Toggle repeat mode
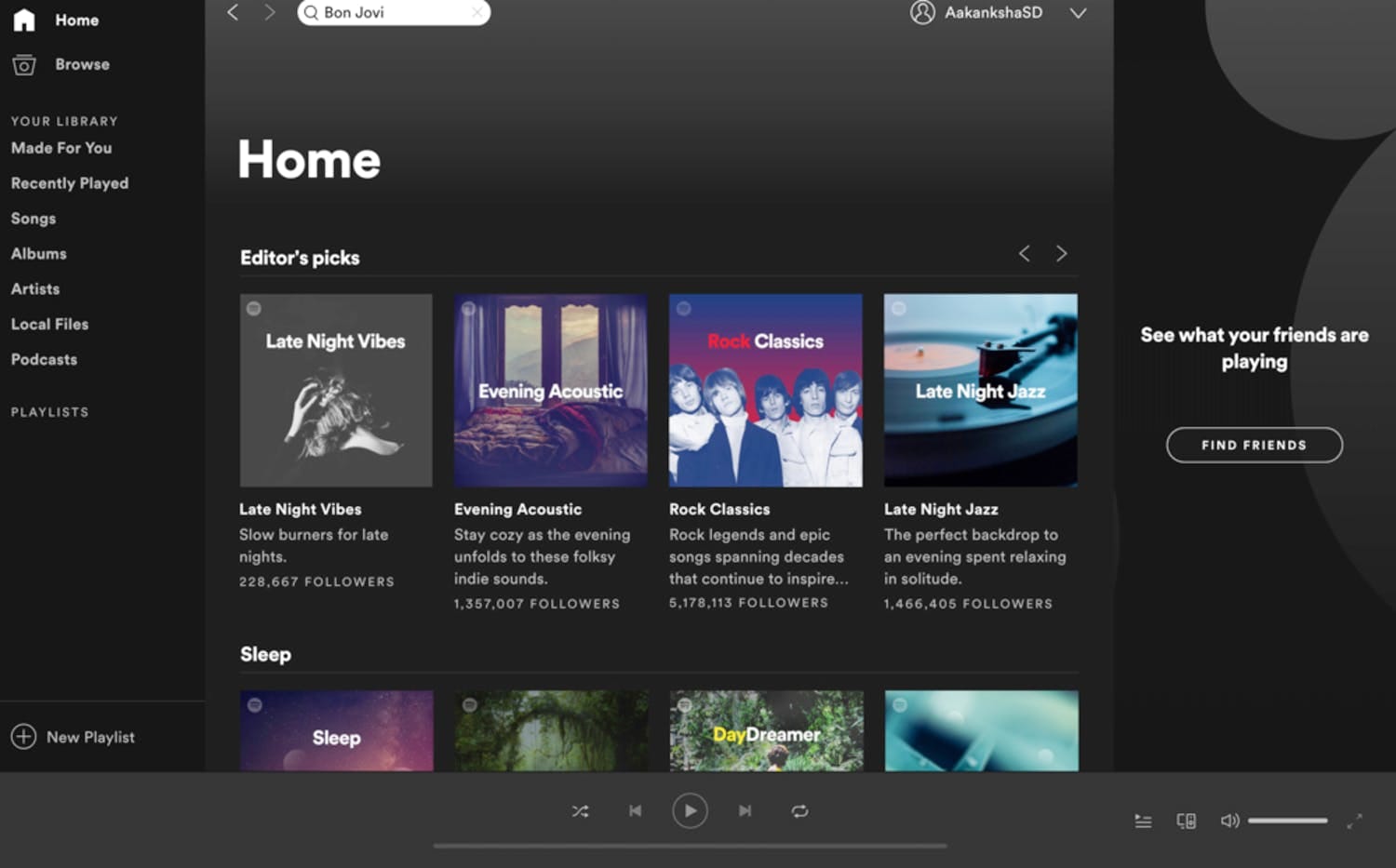The image size is (1396, 868). (799, 811)
